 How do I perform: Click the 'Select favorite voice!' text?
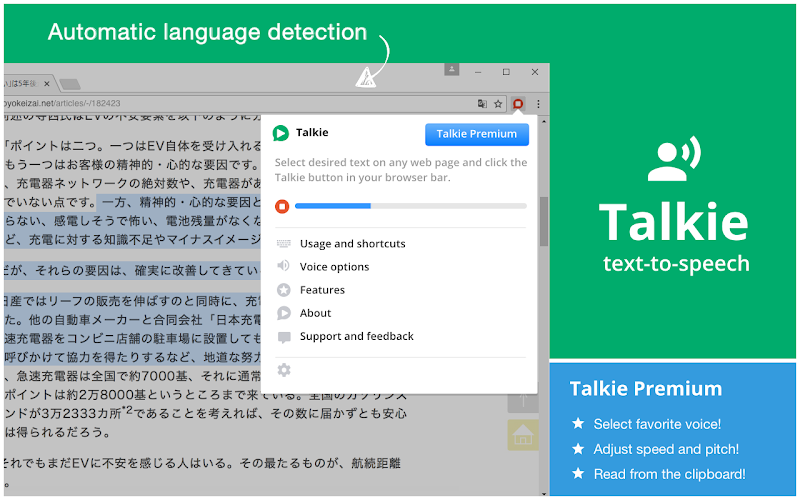coord(657,424)
